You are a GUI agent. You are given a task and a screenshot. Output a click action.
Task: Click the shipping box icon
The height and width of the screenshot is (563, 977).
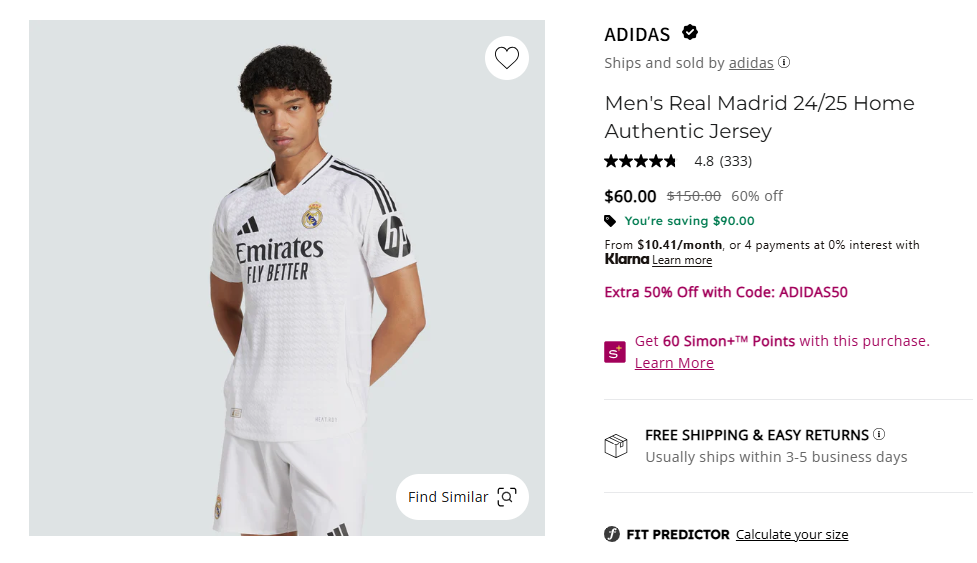click(x=616, y=446)
